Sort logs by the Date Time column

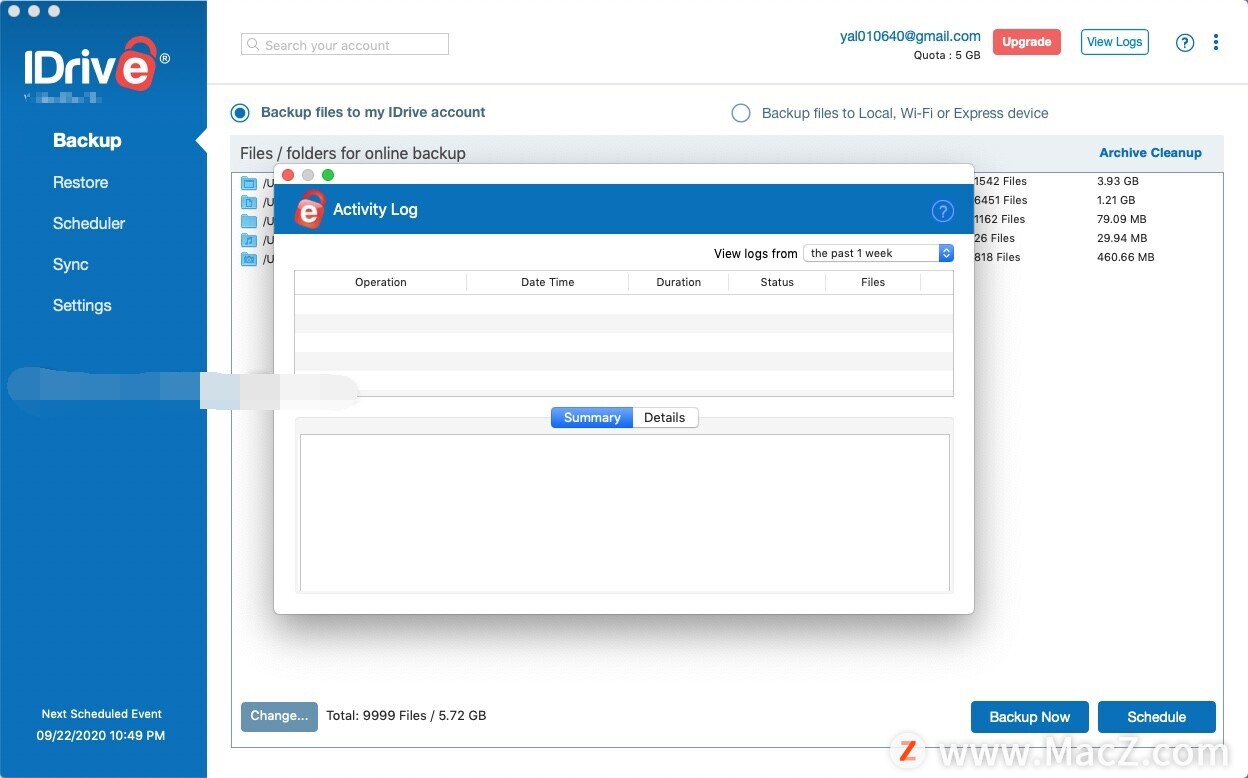[548, 282]
